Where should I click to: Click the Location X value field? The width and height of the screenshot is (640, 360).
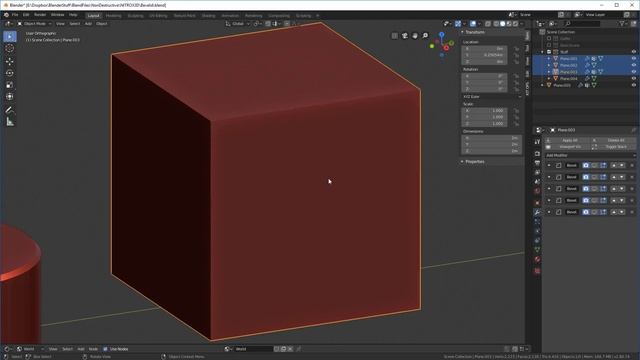click(x=484, y=49)
